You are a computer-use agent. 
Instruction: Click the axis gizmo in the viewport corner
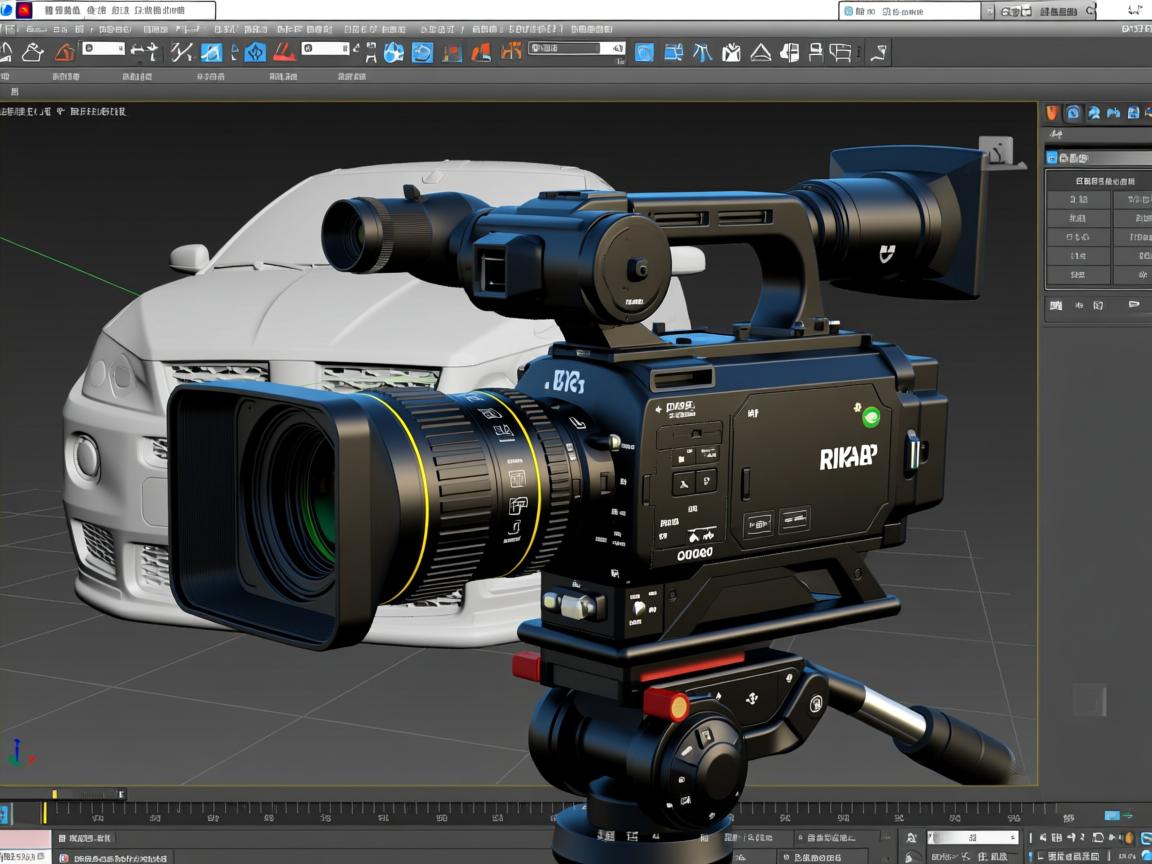[20, 752]
